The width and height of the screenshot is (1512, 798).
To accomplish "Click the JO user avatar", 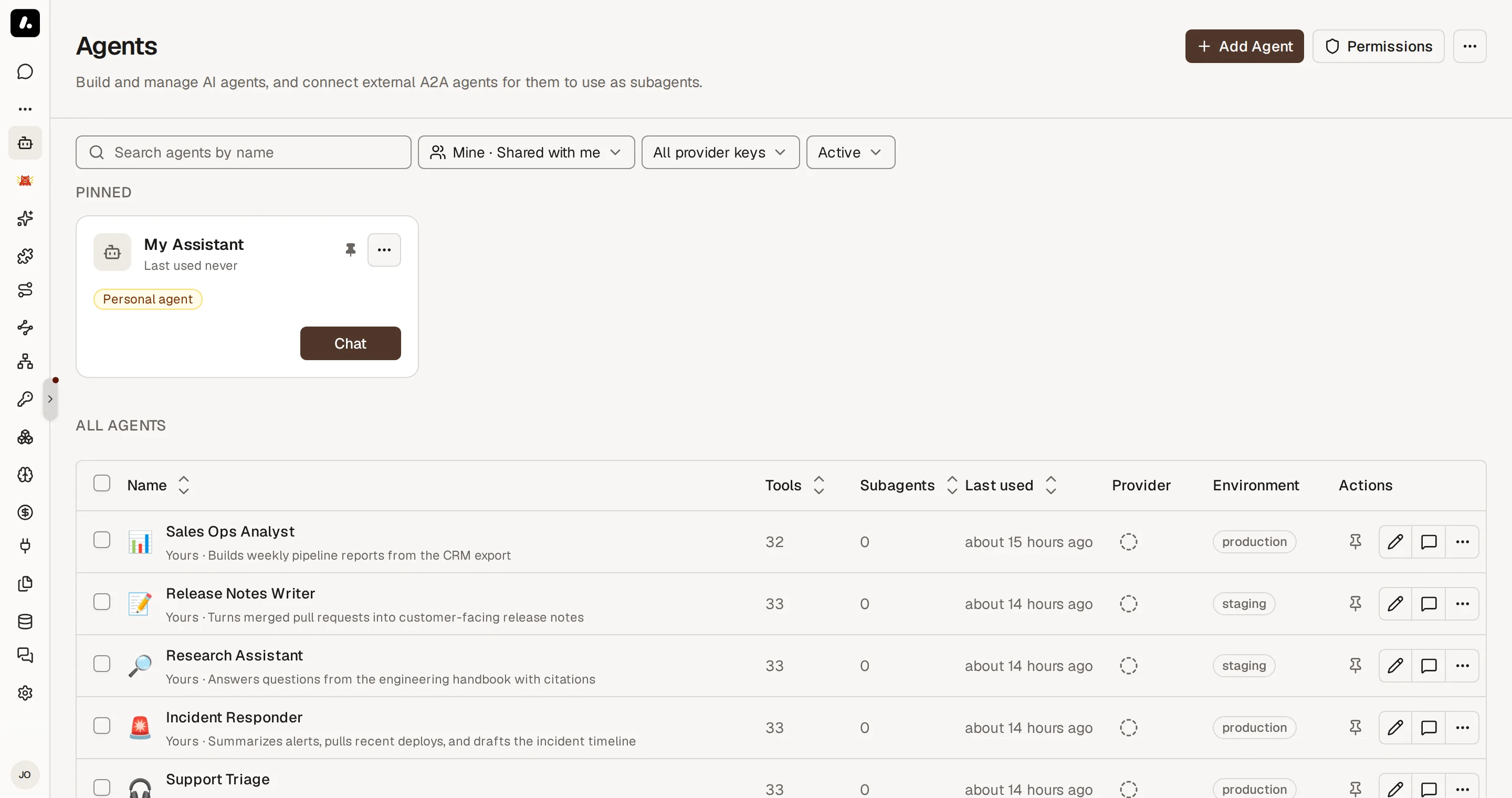I will [x=25, y=774].
